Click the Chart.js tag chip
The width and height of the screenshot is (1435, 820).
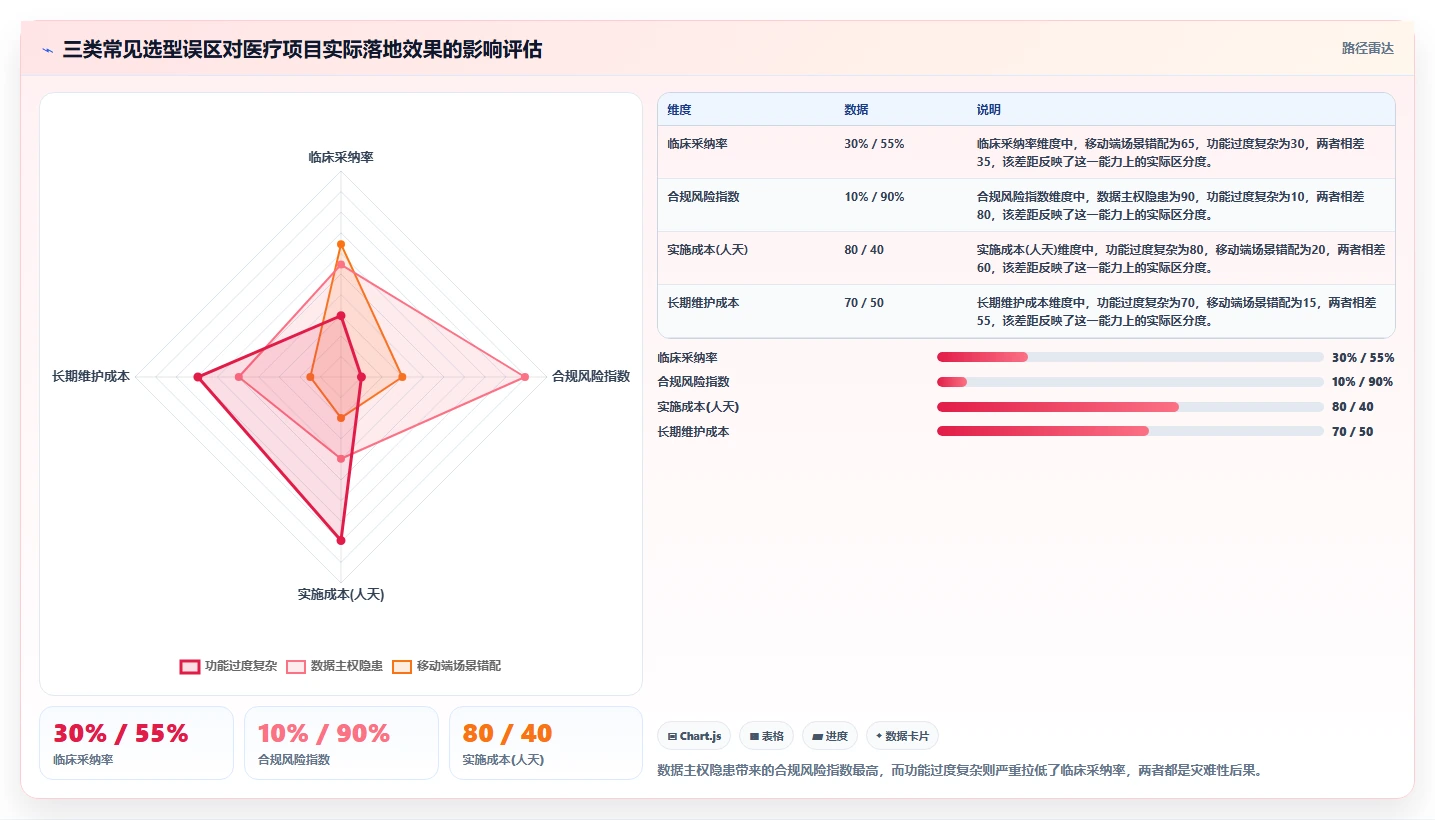pyautogui.click(x=694, y=736)
